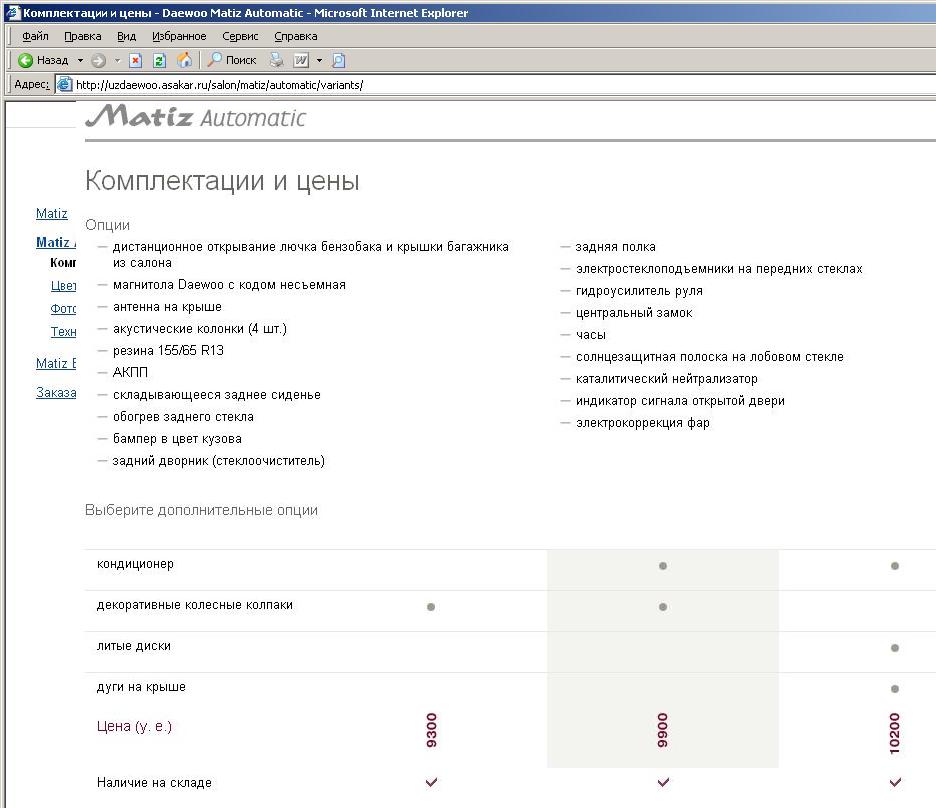Stop loading the page
Viewport: 936px width, 808px height.
tap(136, 60)
